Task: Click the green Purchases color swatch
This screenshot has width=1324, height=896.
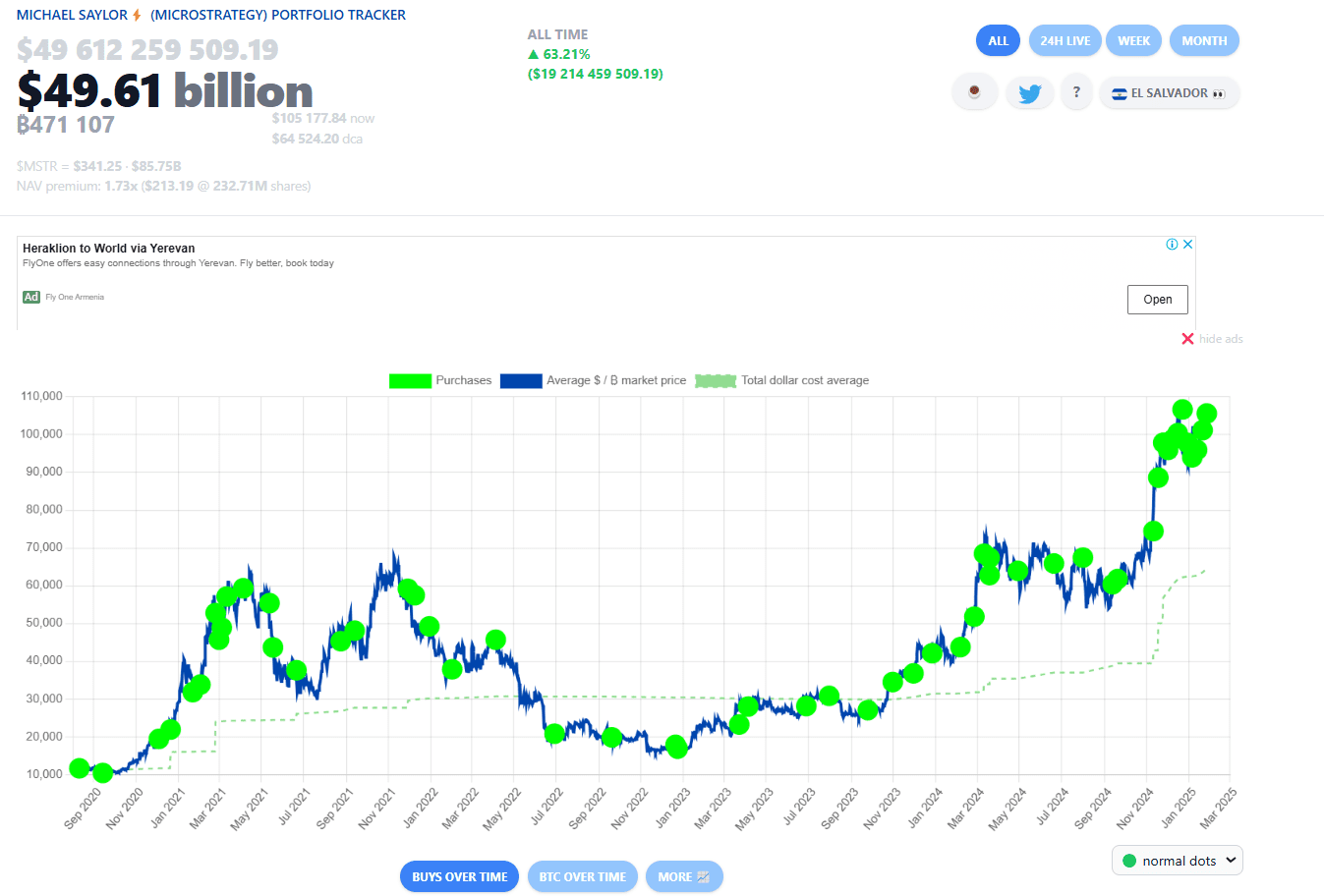Action: point(410,380)
